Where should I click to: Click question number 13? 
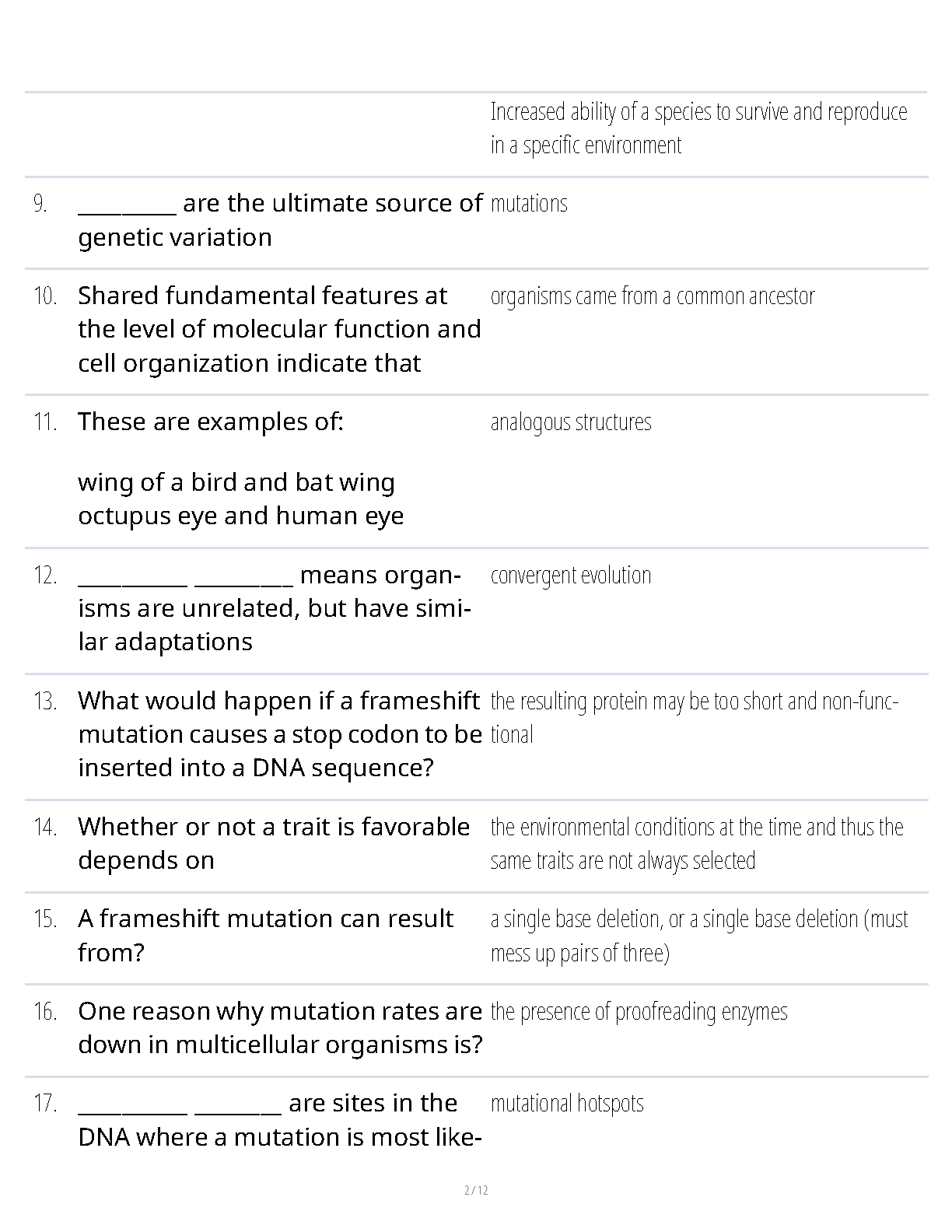45,702
